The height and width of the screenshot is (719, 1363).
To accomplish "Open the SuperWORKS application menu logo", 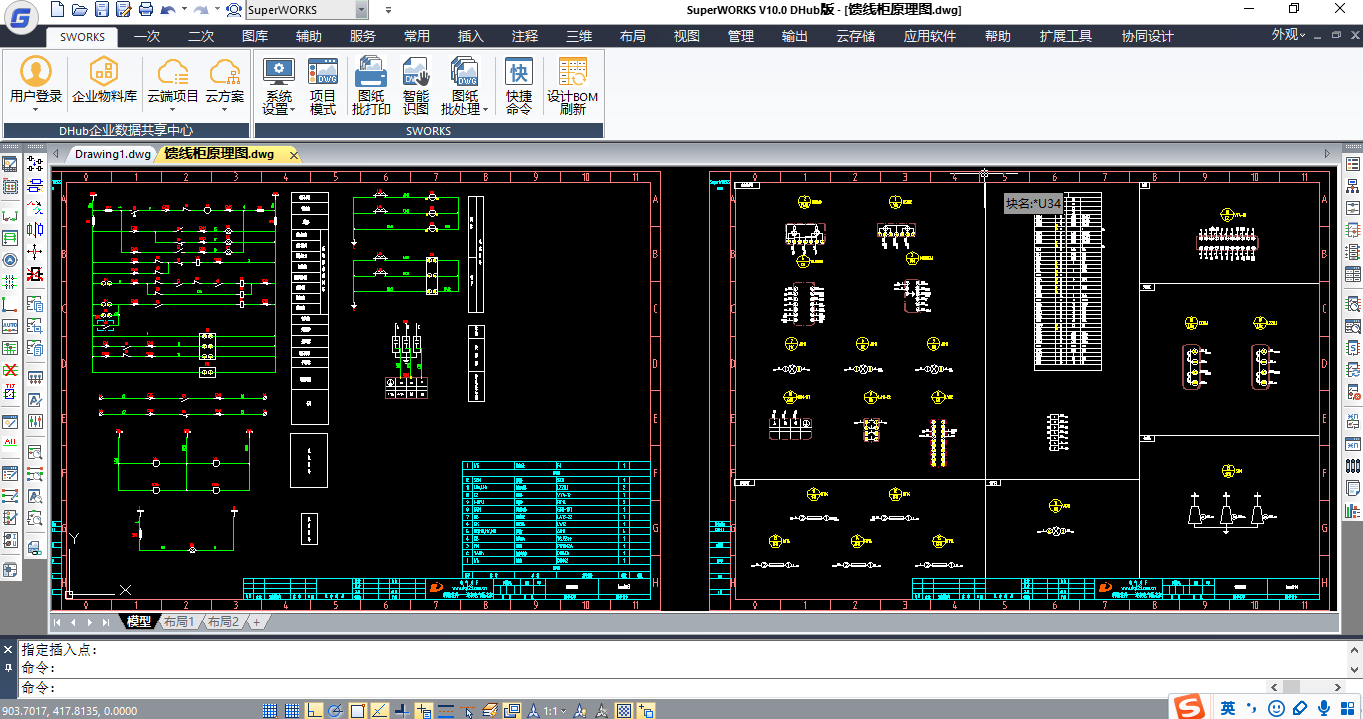I will tap(20, 17).
